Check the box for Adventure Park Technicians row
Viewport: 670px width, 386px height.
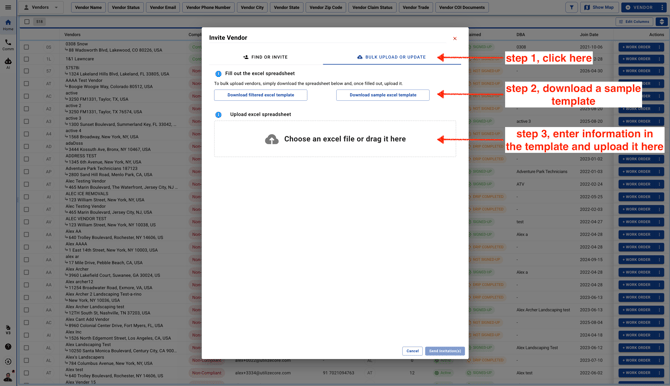[26, 171]
